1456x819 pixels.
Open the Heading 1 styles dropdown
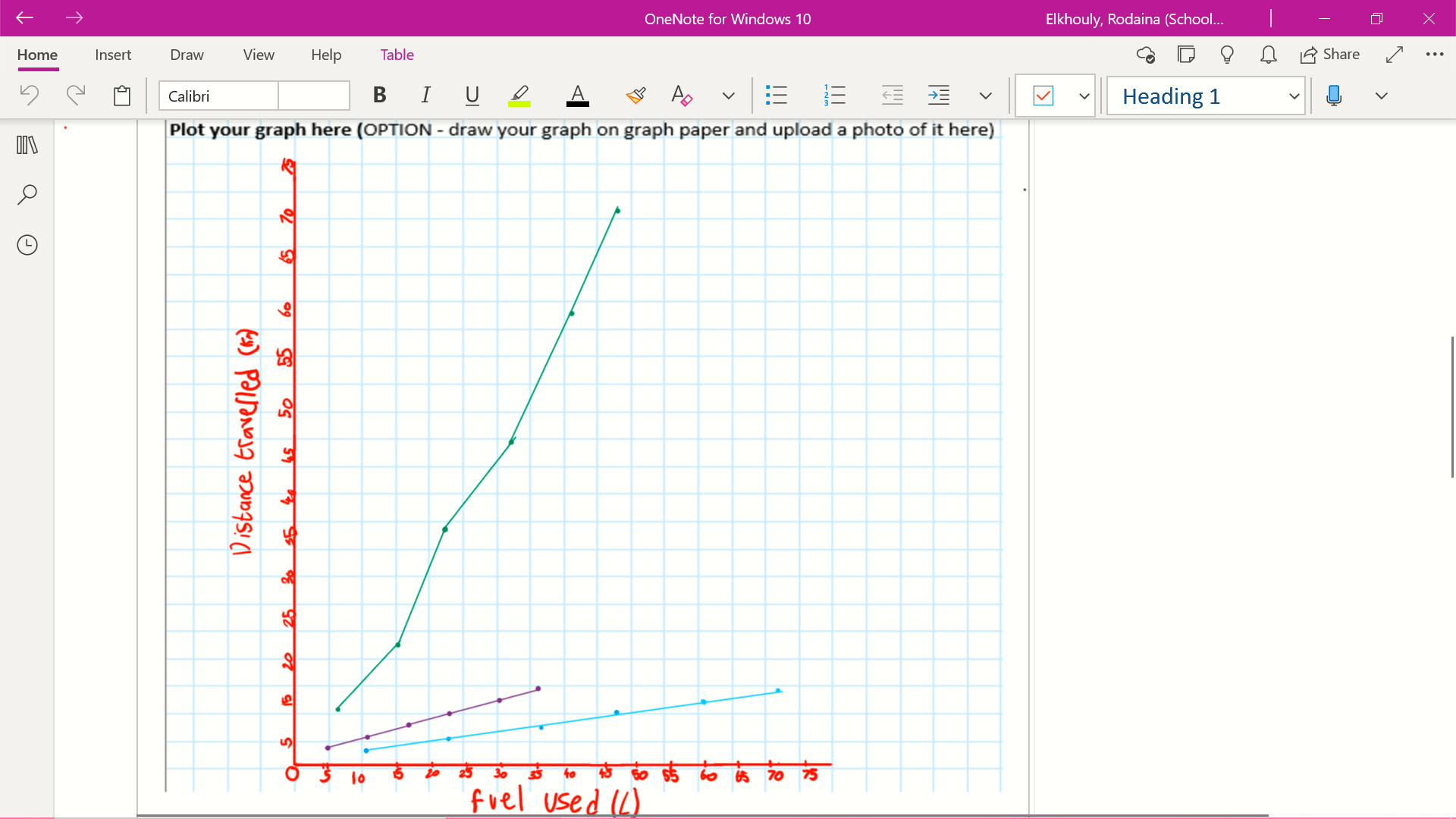pyautogui.click(x=1206, y=96)
